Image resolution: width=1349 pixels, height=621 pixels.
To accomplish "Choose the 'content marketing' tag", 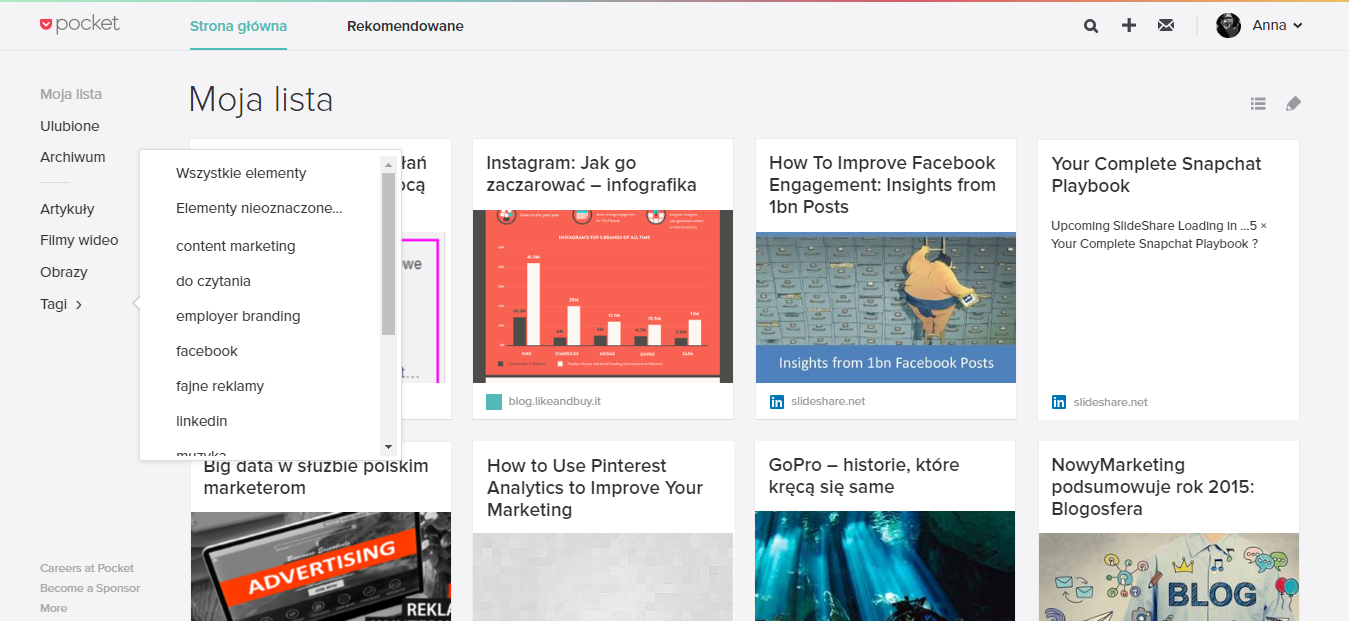I will click(236, 246).
